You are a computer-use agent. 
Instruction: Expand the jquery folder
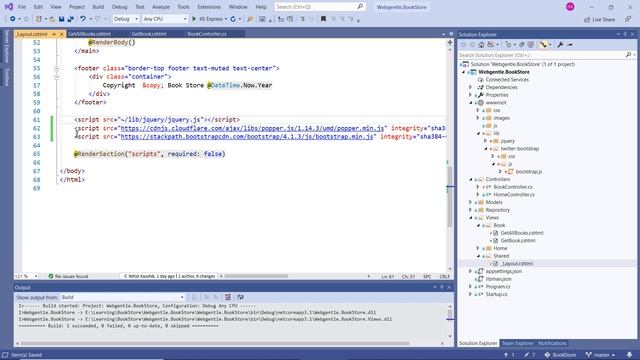(x=486, y=141)
